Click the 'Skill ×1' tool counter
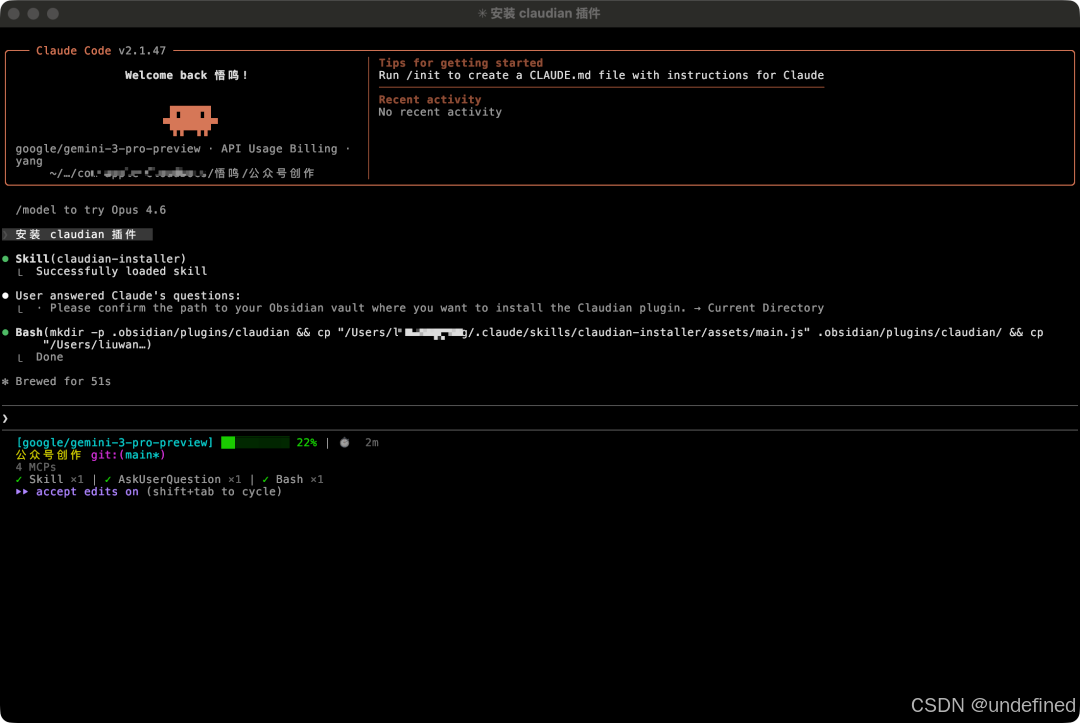Image resolution: width=1080 pixels, height=723 pixels. (56, 479)
